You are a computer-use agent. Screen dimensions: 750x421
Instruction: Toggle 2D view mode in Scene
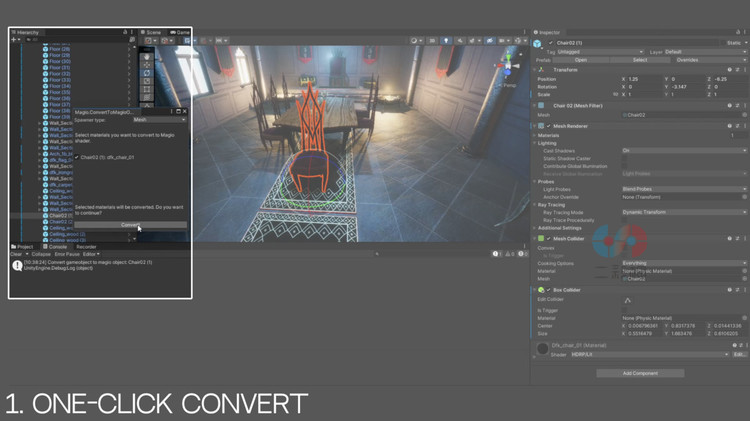pyautogui.click(x=432, y=41)
